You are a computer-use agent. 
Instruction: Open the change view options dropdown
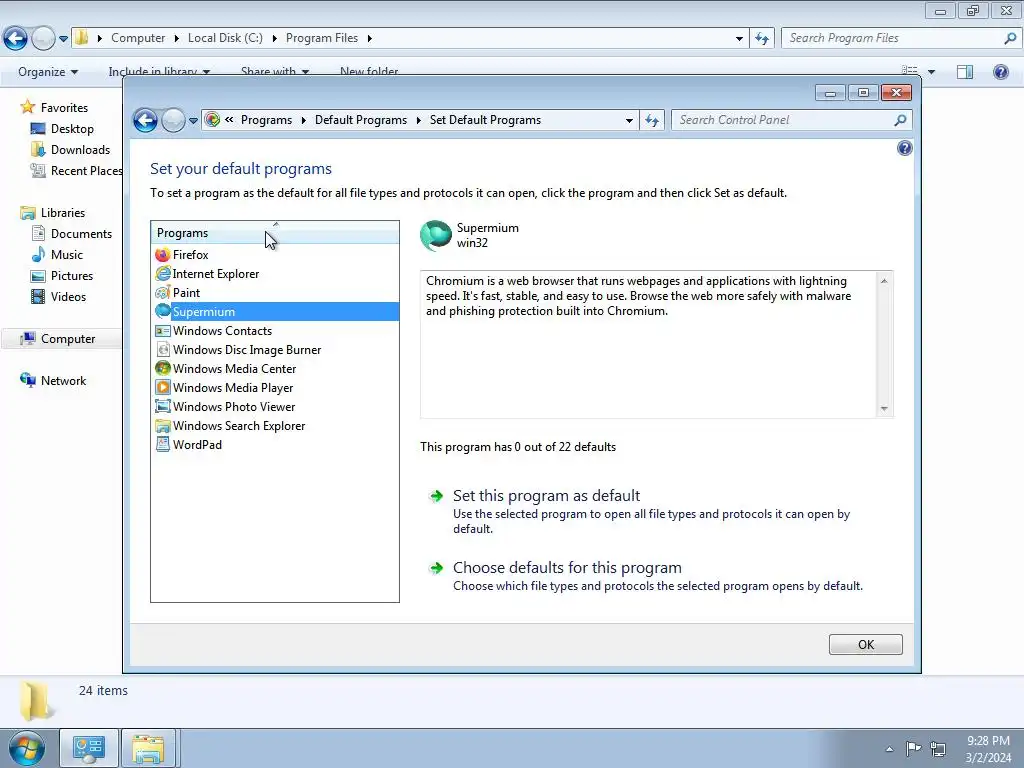click(x=931, y=72)
